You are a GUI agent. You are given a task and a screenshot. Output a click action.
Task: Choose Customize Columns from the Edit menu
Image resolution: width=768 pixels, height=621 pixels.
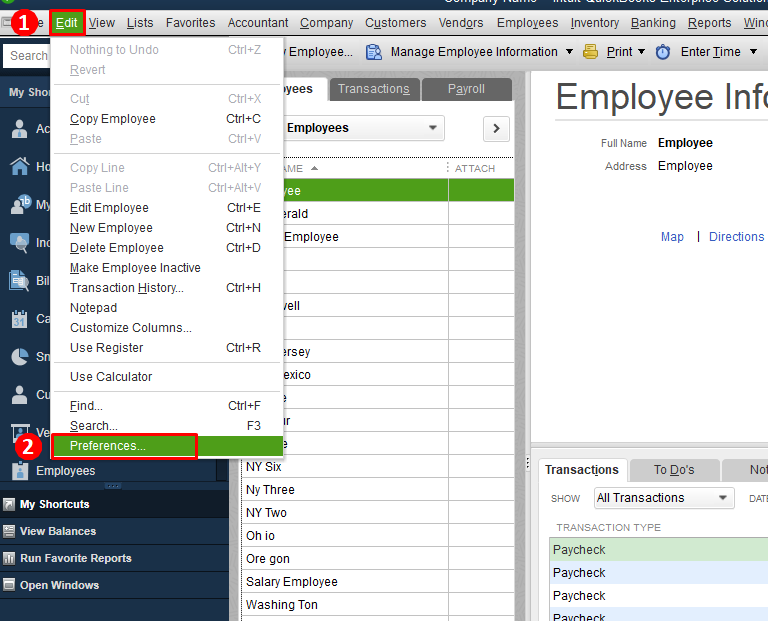(x=167, y=328)
